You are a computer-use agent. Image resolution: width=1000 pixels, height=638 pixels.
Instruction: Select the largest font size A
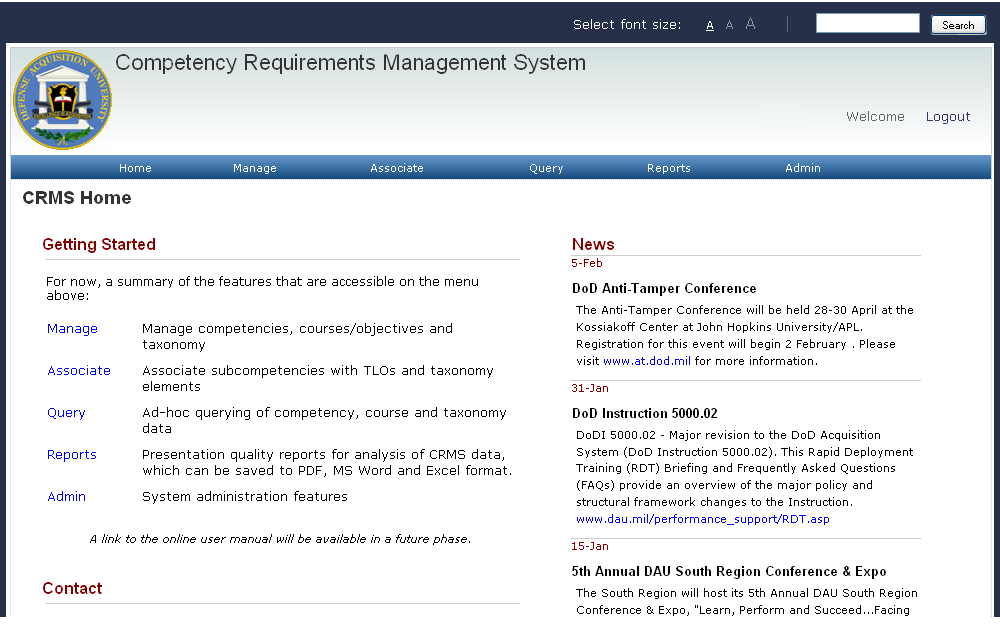pos(751,24)
